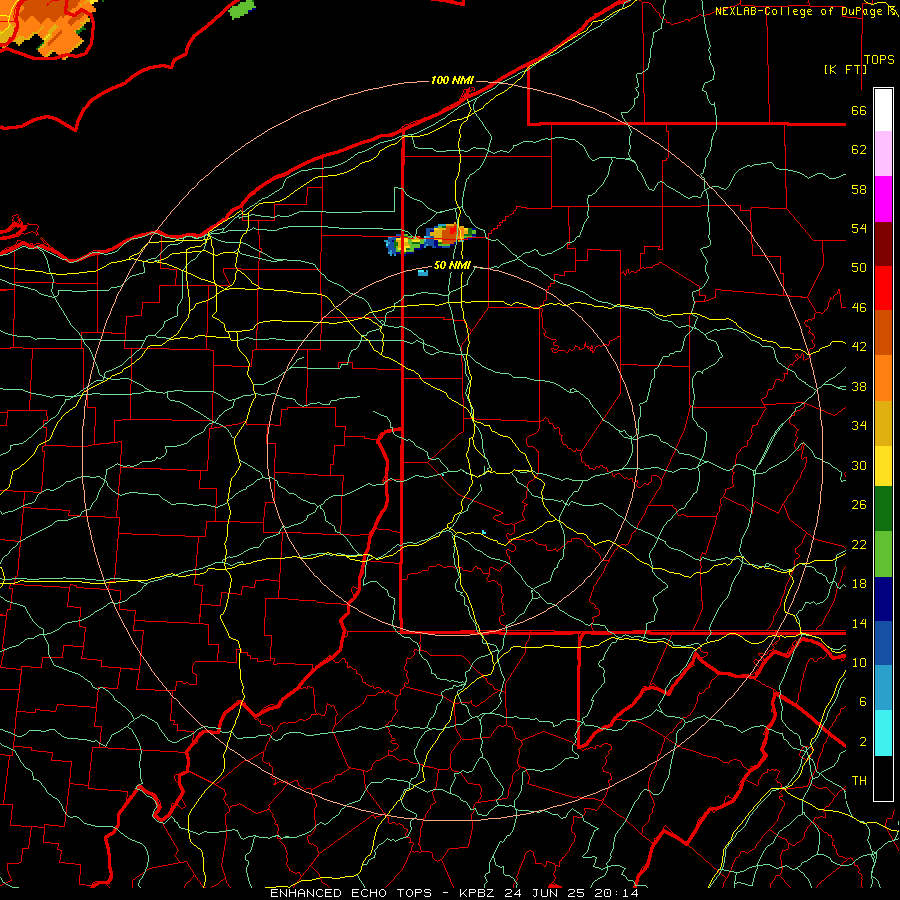Click the yellow legend swatch
The height and width of the screenshot is (900, 900).
click(883, 466)
